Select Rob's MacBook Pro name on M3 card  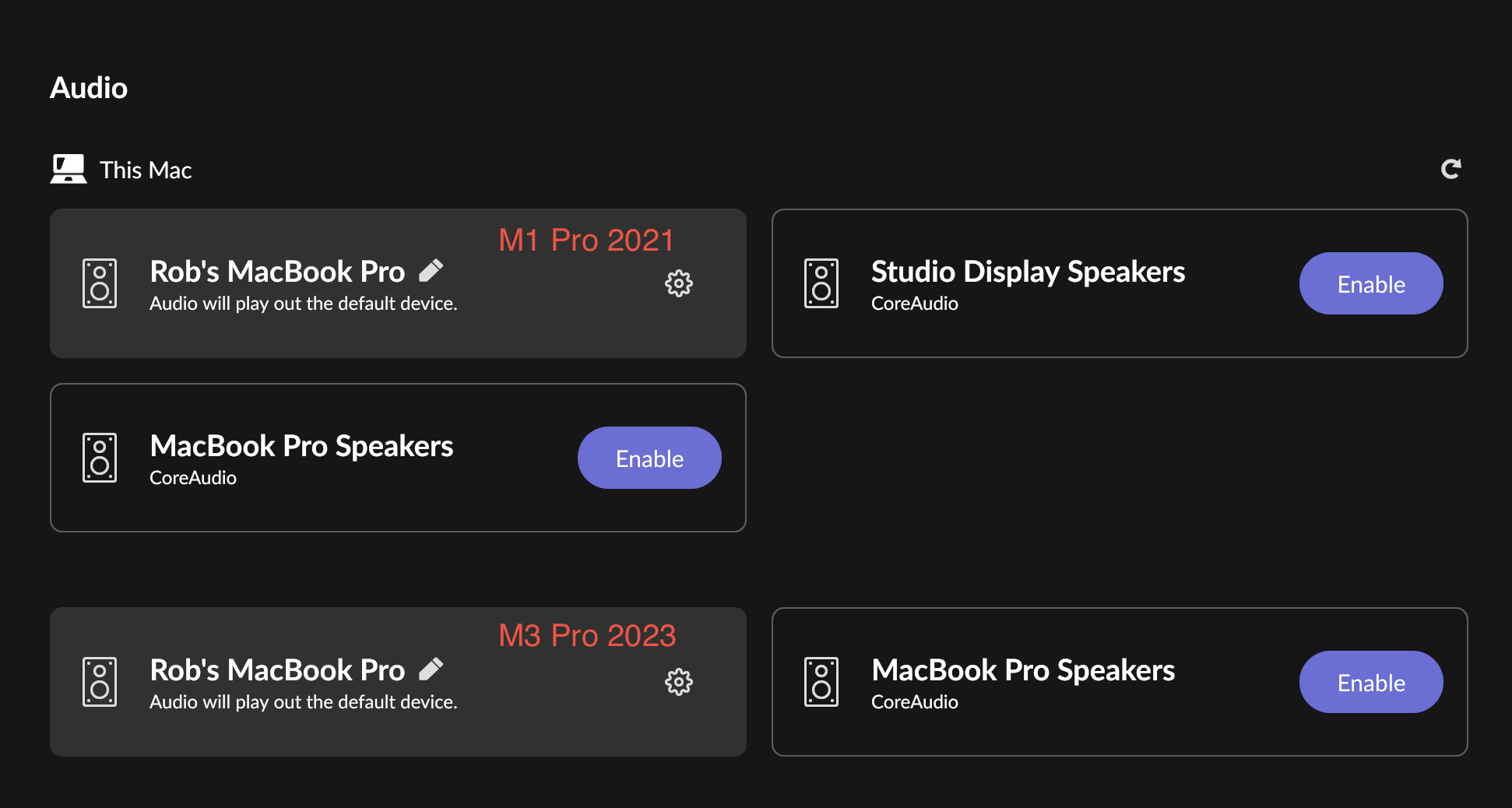277,670
